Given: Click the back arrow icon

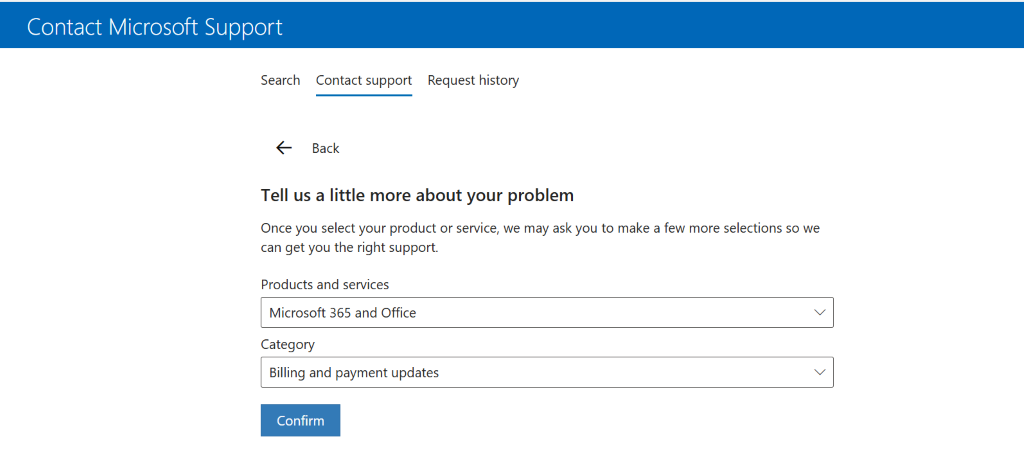Looking at the screenshot, I should 283,148.
